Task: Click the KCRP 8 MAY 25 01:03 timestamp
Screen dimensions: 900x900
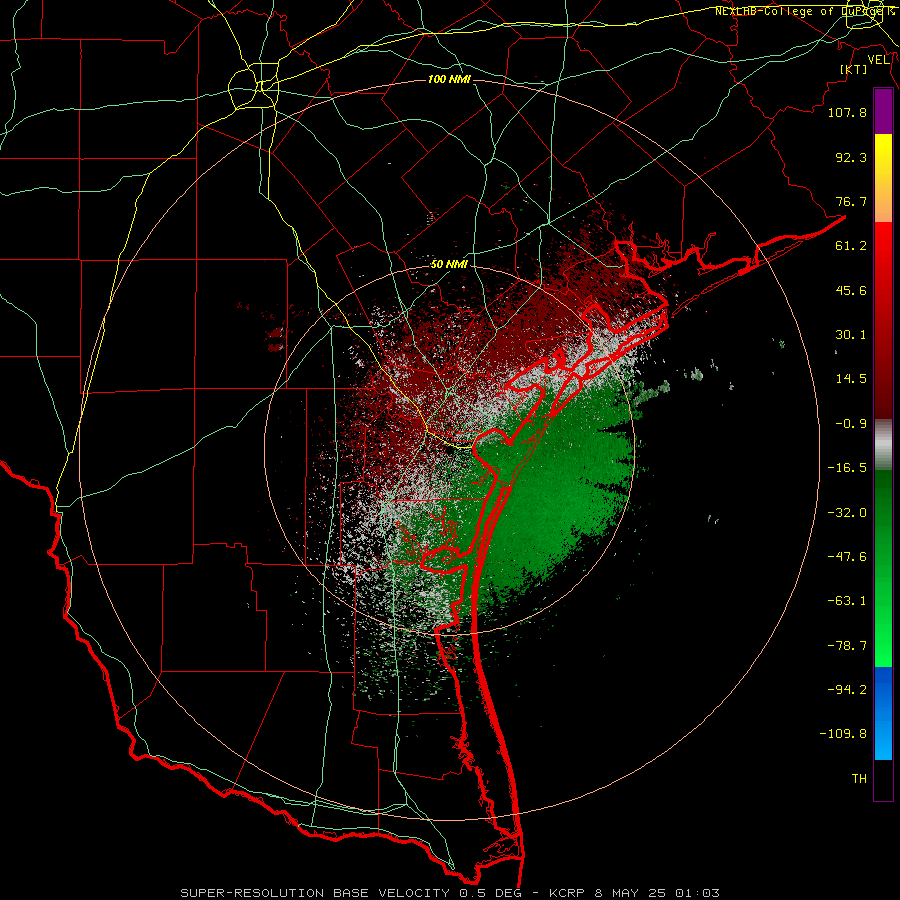Action: pos(634,893)
